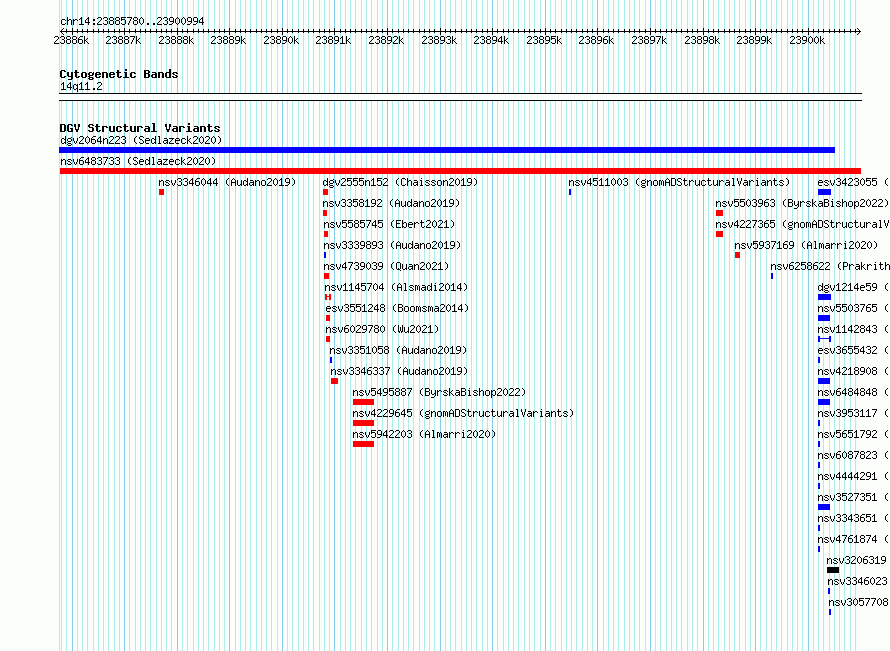
Task: Click ruler position 23894k
Action: 491,40
